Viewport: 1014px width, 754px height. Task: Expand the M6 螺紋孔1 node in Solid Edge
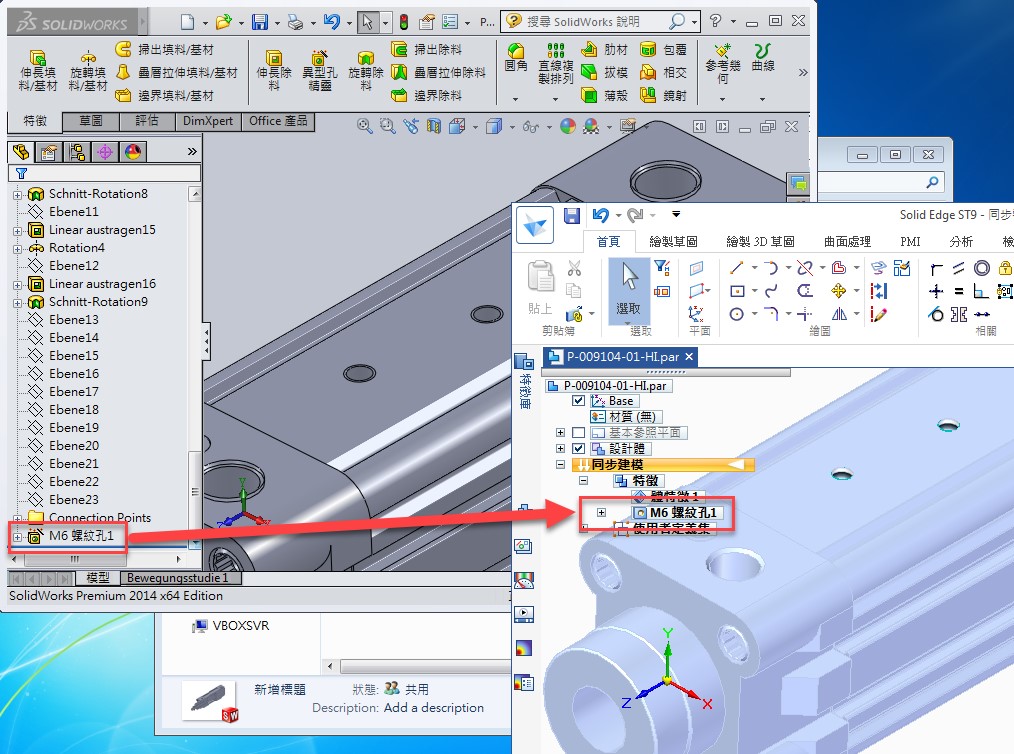pos(601,513)
